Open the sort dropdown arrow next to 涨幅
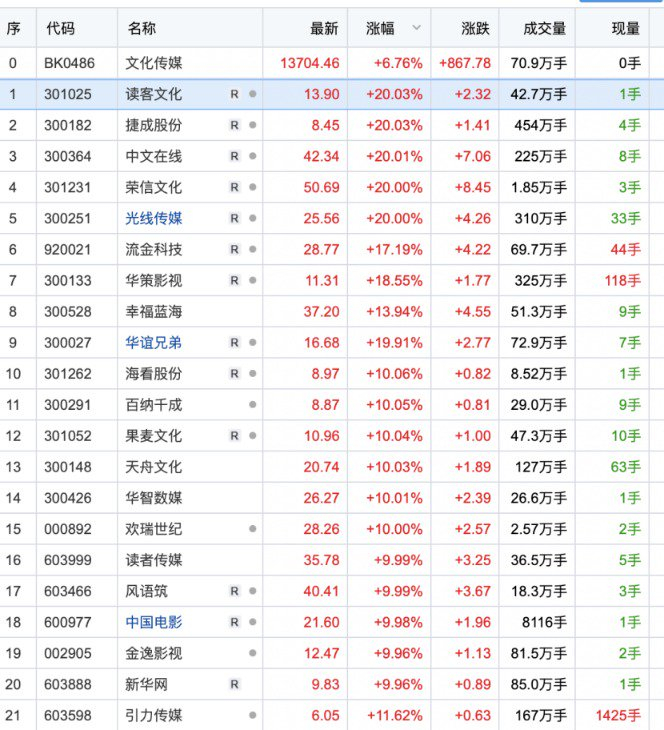Screen dimensions: 664x730 [x=417, y=28]
